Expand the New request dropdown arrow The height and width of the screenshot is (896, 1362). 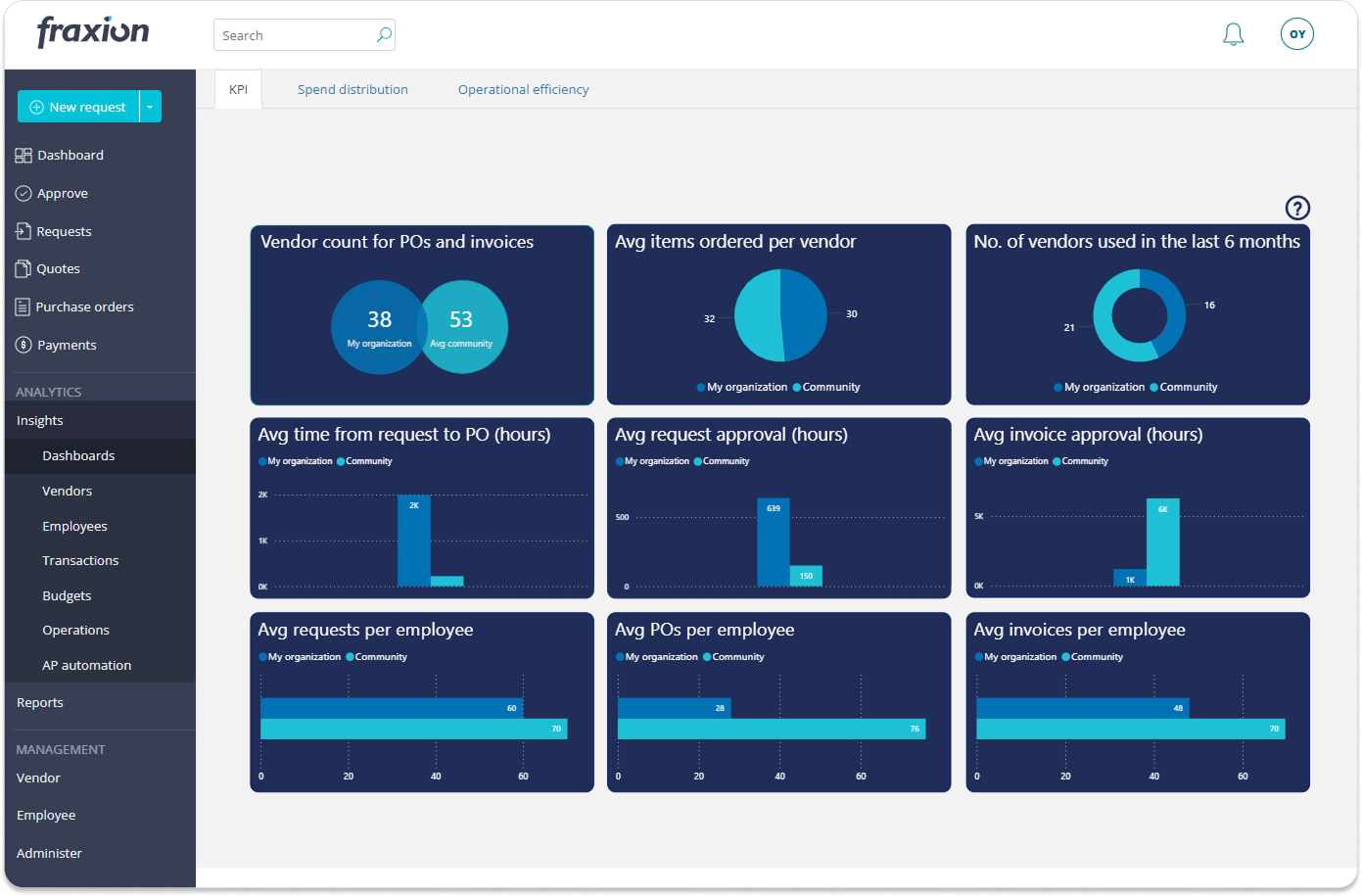coord(150,107)
